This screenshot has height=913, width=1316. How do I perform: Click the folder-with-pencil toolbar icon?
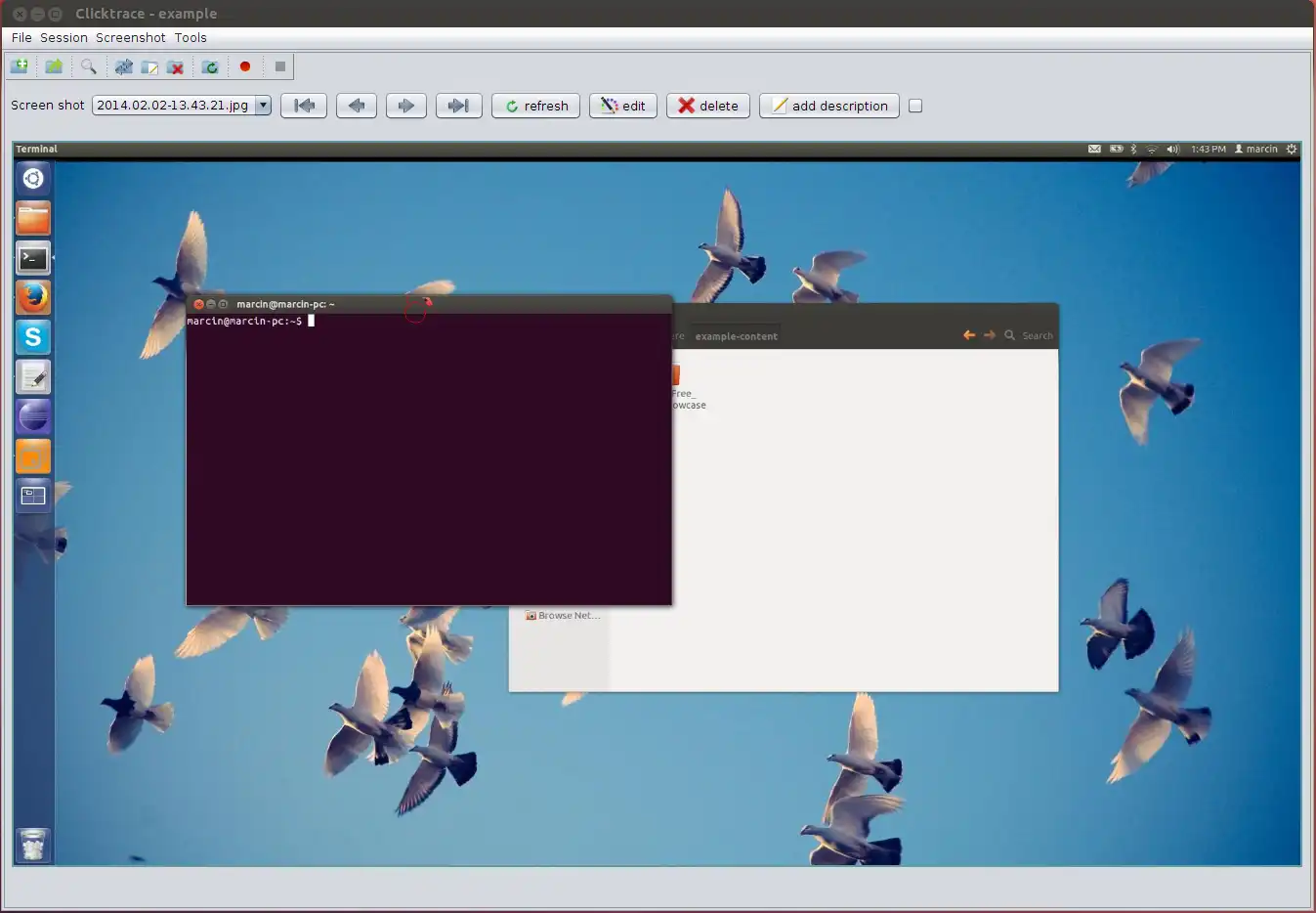pyautogui.click(x=149, y=66)
